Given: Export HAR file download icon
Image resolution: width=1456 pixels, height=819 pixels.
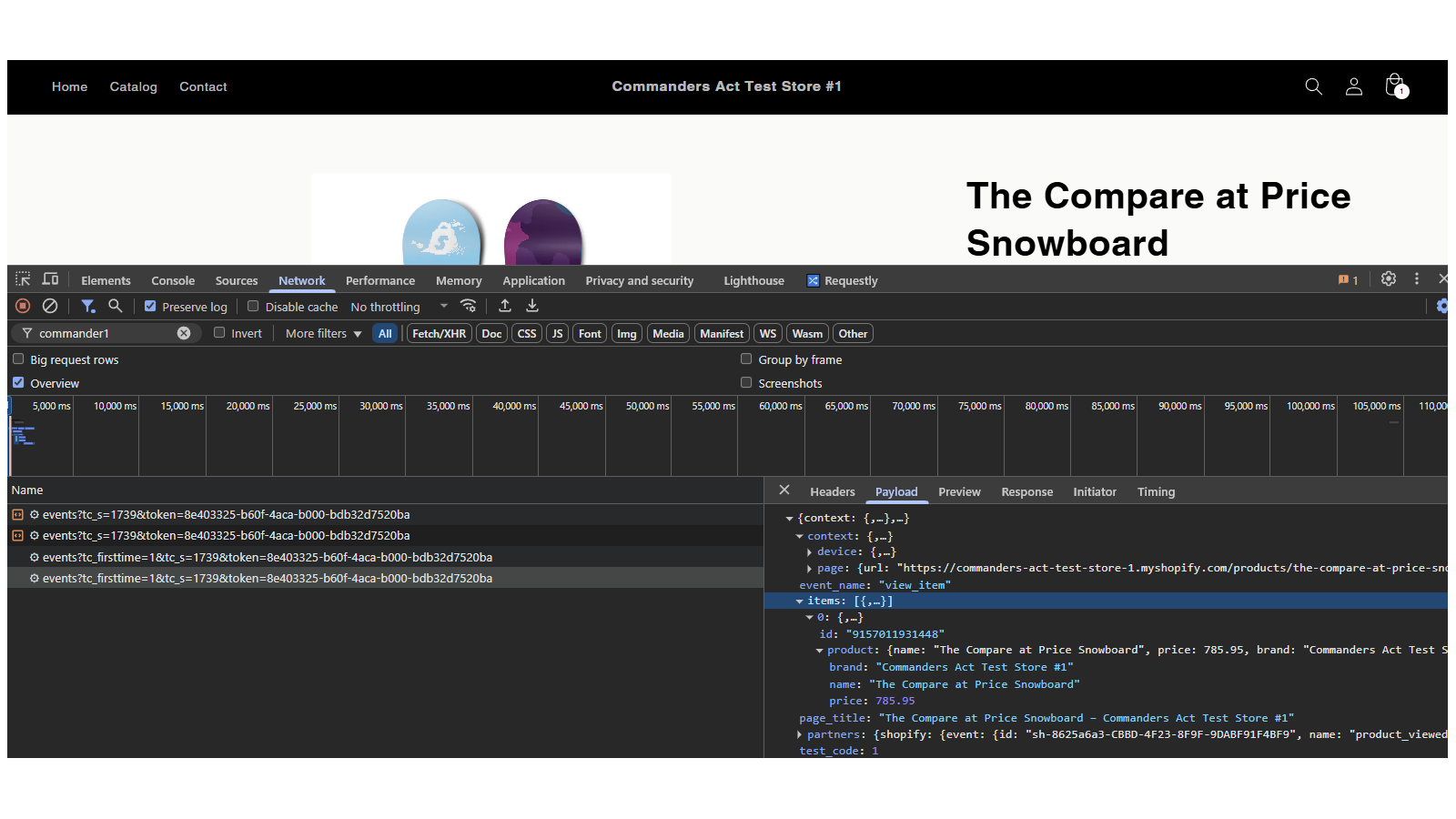Looking at the screenshot, I should coord(532,306).
